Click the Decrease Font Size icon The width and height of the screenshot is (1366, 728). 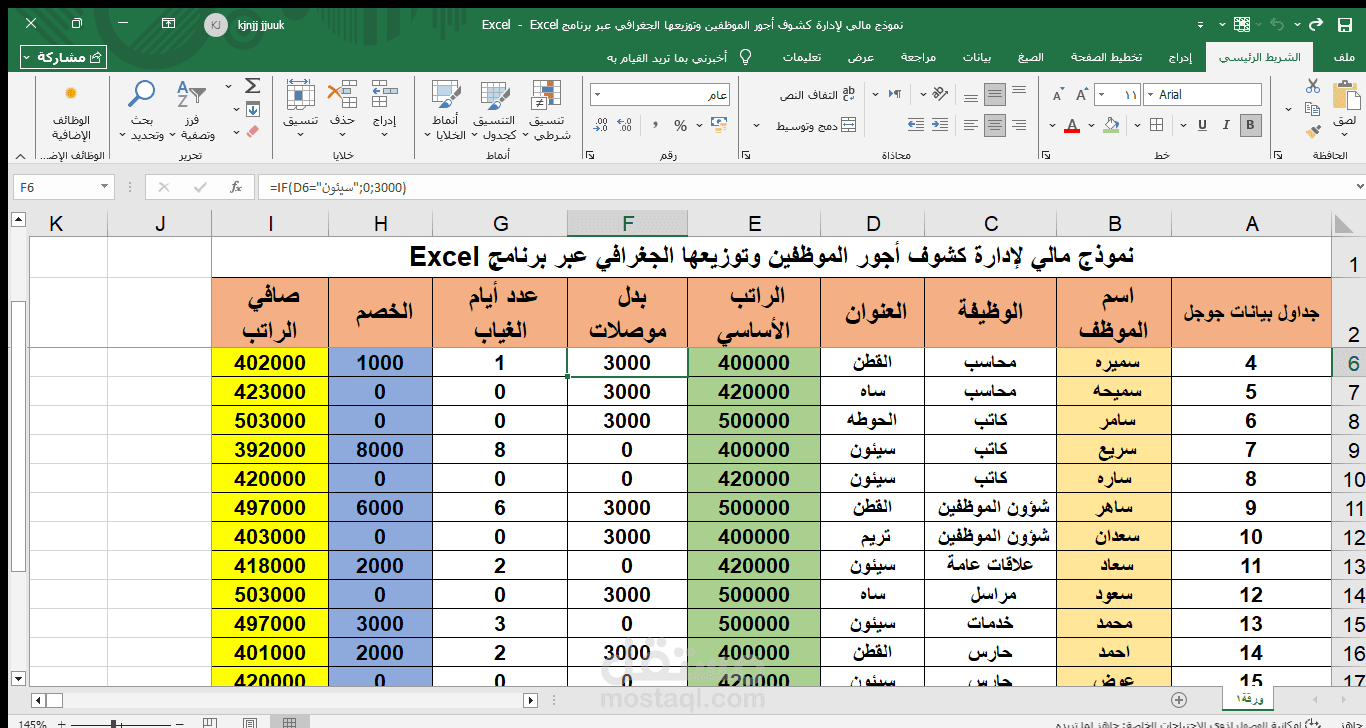[1058, 94]
